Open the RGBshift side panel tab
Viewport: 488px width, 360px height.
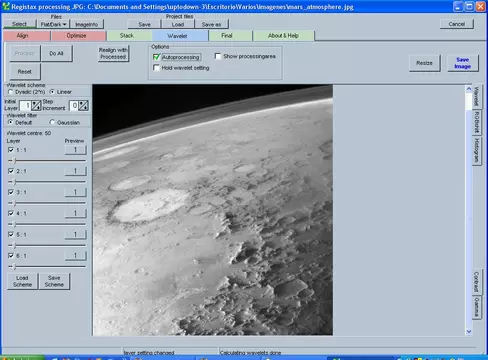(x=476, y=122)
